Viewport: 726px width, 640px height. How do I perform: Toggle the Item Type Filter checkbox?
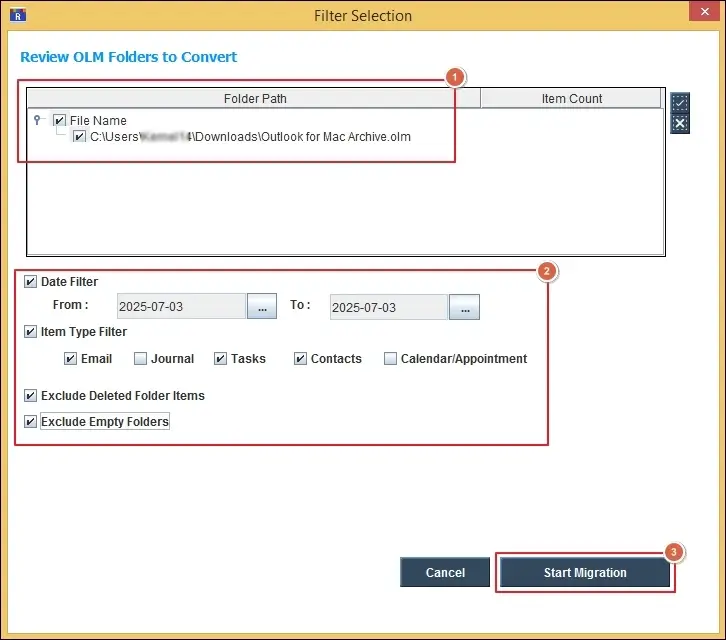pos(31,332)
